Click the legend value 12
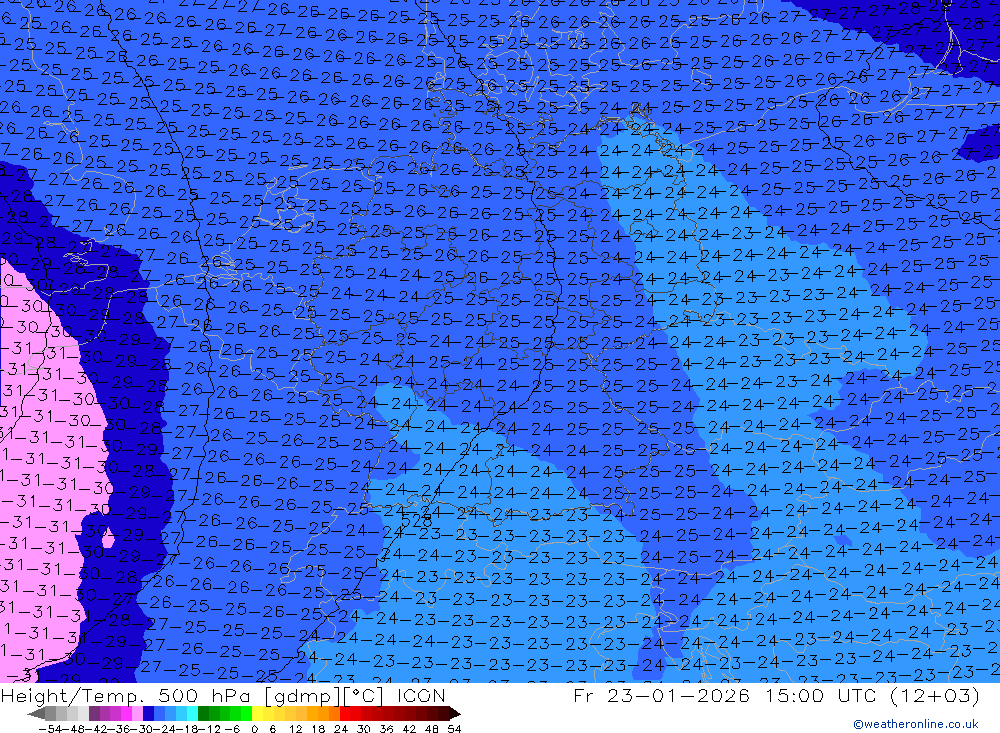The image size is (1000, 733). (x=296, y=729)
